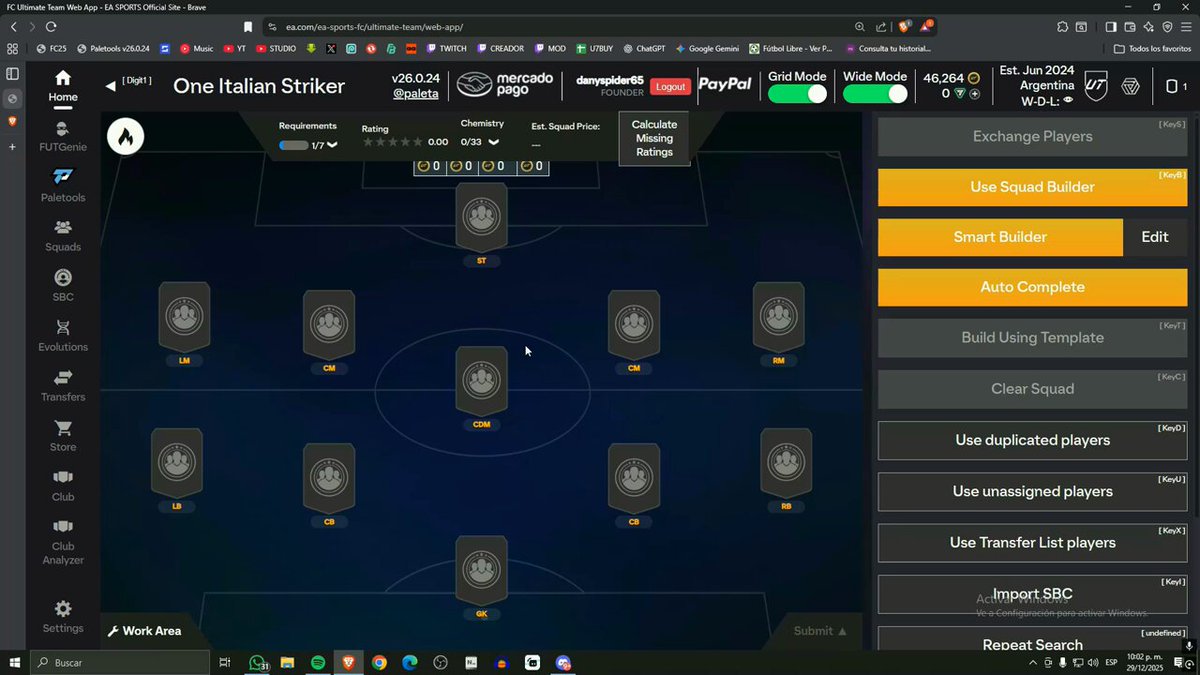Toggle Wide Mode switch
Image resolution: width=1200 pixels, height=675 pixels.
coord(875,94)
